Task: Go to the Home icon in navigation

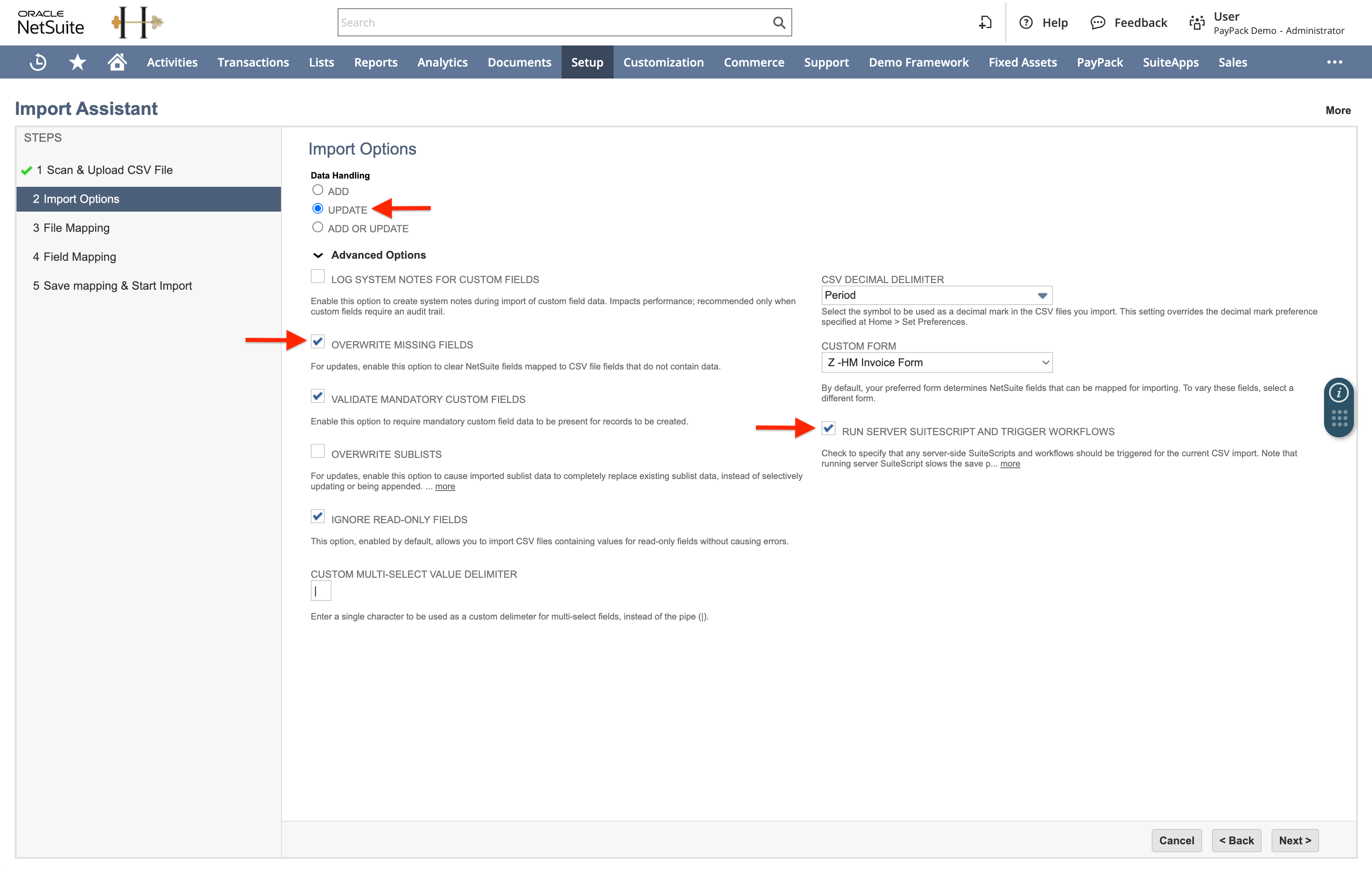Action: [x=117, y=62]
